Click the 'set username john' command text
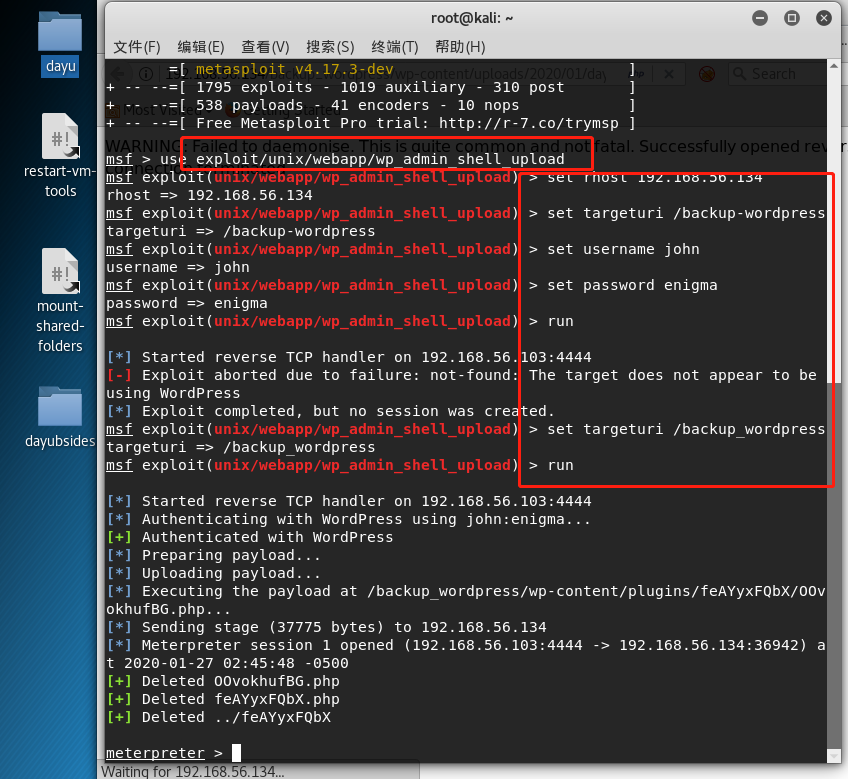Viewport: 848px width, 779px height. [x=623, y=249]
